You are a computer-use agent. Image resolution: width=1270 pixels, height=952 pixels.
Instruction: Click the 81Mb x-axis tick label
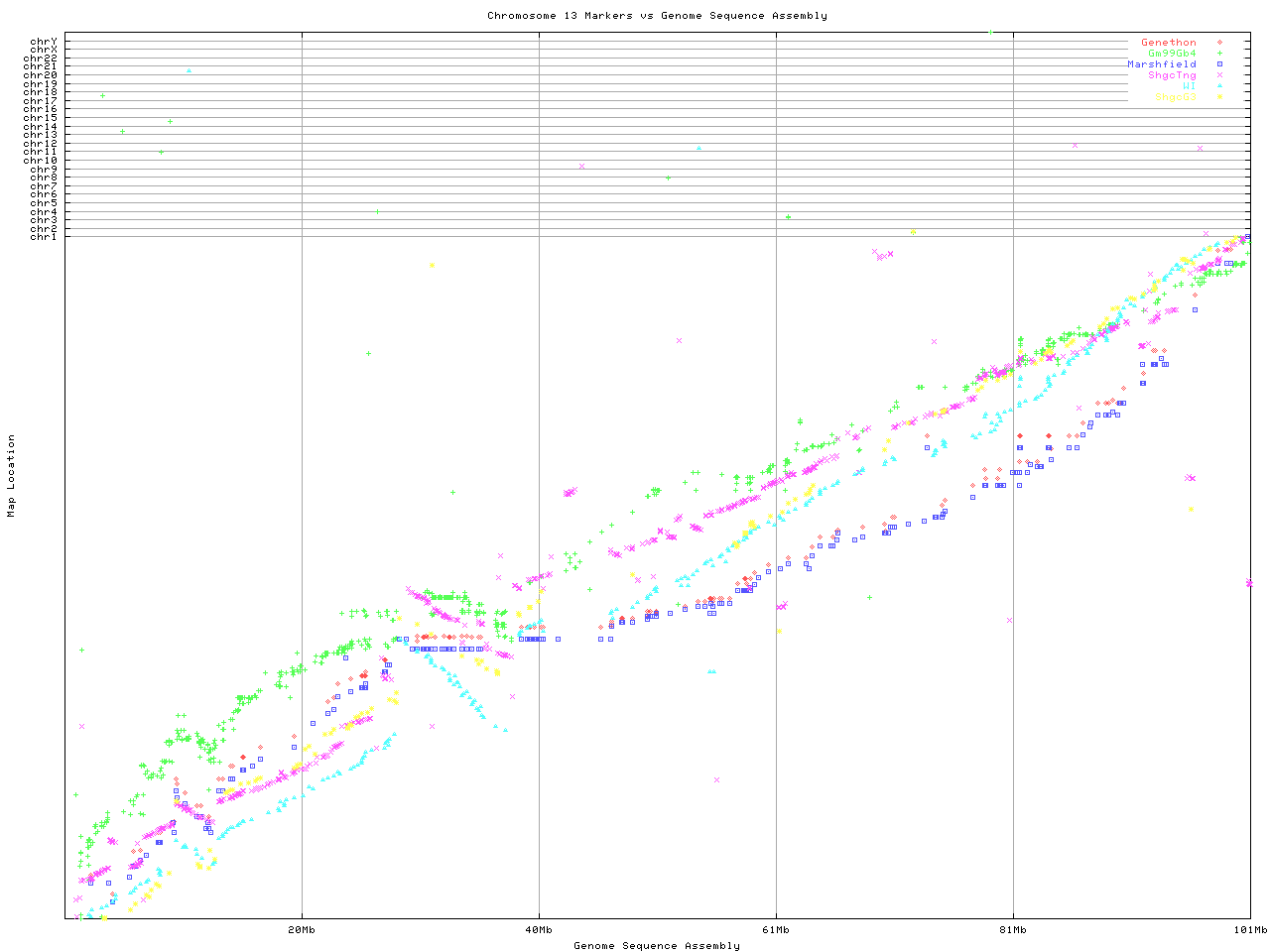[1013, 930]
